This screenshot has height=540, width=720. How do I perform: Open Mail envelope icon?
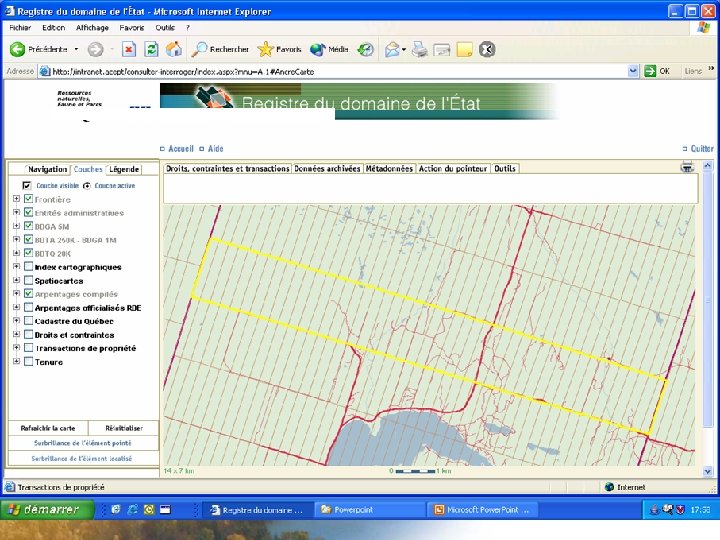(392, 49)
